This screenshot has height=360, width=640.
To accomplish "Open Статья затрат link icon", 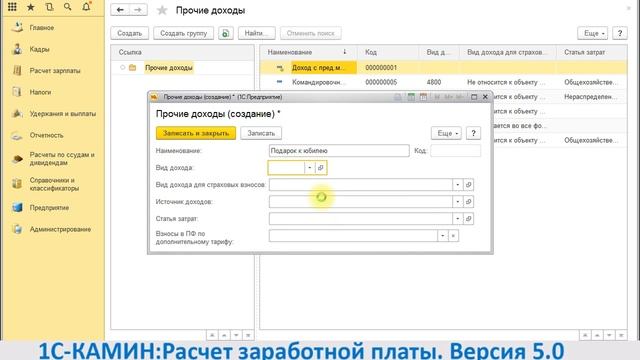I will tap(469, 219).
